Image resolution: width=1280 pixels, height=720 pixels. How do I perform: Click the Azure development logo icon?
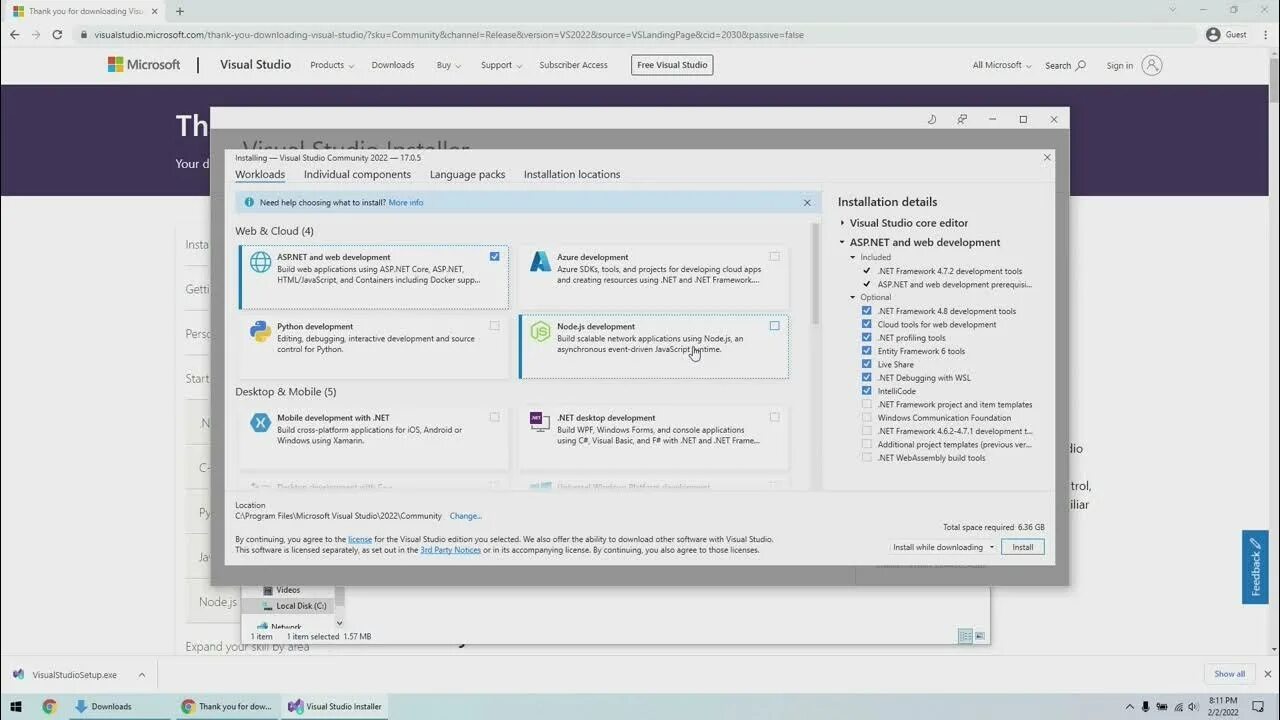point(540,262)
